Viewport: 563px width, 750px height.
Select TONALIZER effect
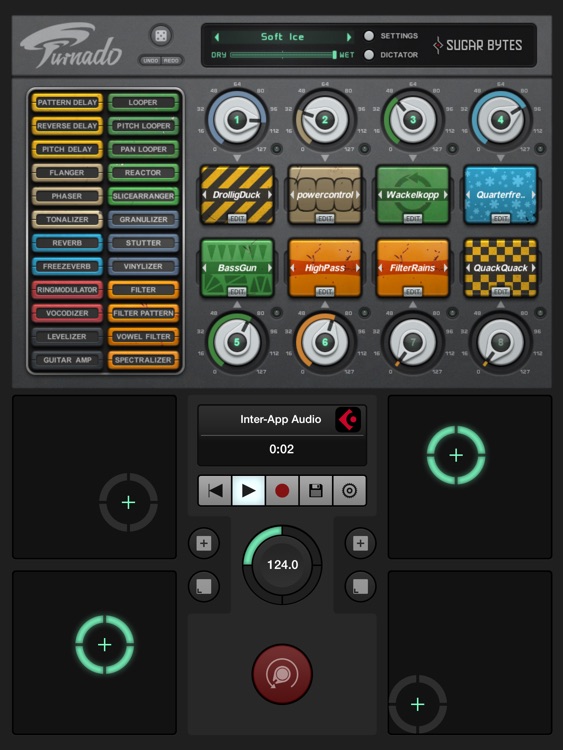[67, 220]
